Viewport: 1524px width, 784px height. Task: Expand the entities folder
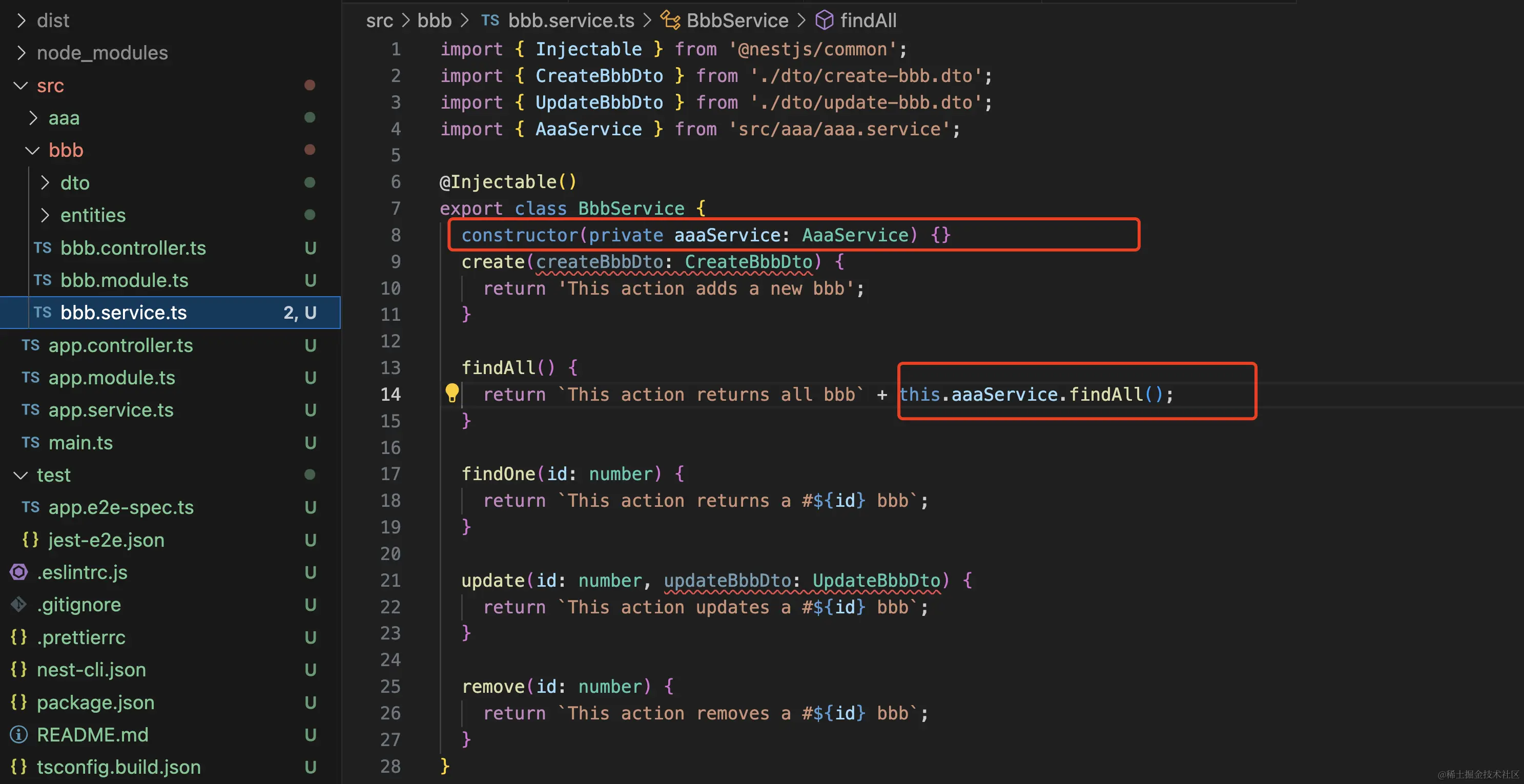[x=45, y=215]
